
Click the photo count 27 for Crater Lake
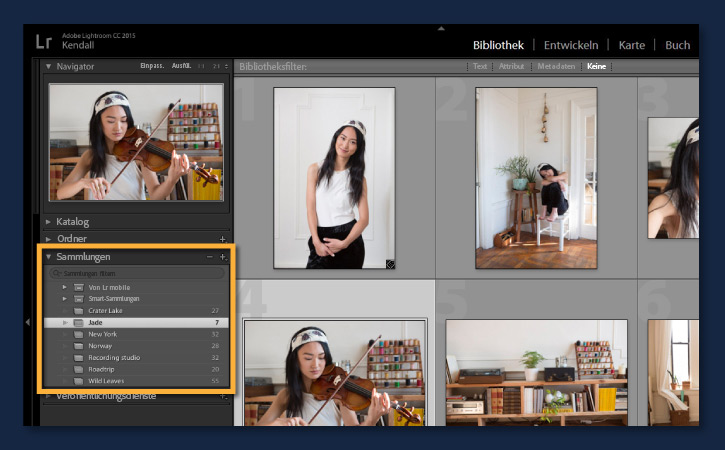[x=215, y=311]
